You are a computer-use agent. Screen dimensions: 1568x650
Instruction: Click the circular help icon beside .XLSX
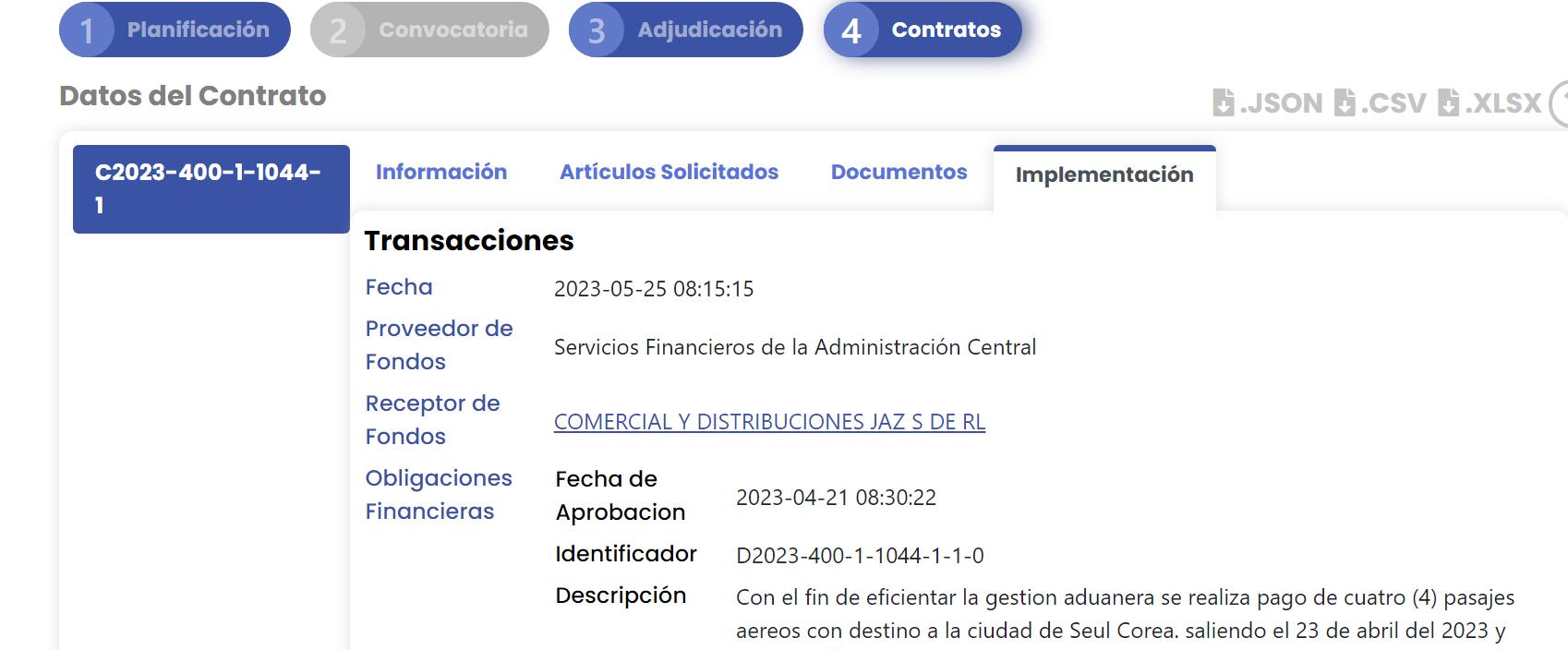pos(1561,102)
